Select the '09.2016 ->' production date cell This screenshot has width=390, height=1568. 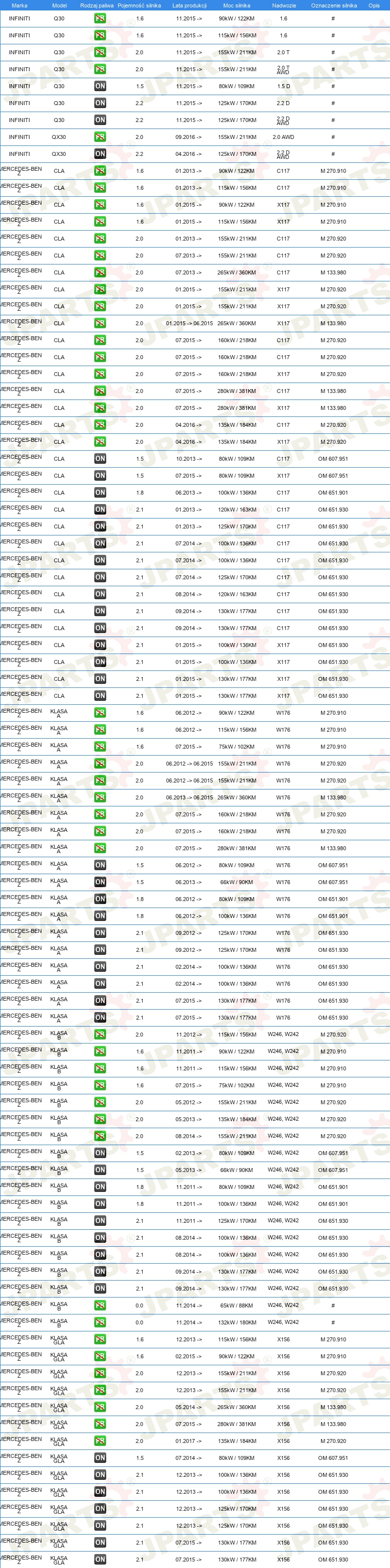(x=189, y=137)
